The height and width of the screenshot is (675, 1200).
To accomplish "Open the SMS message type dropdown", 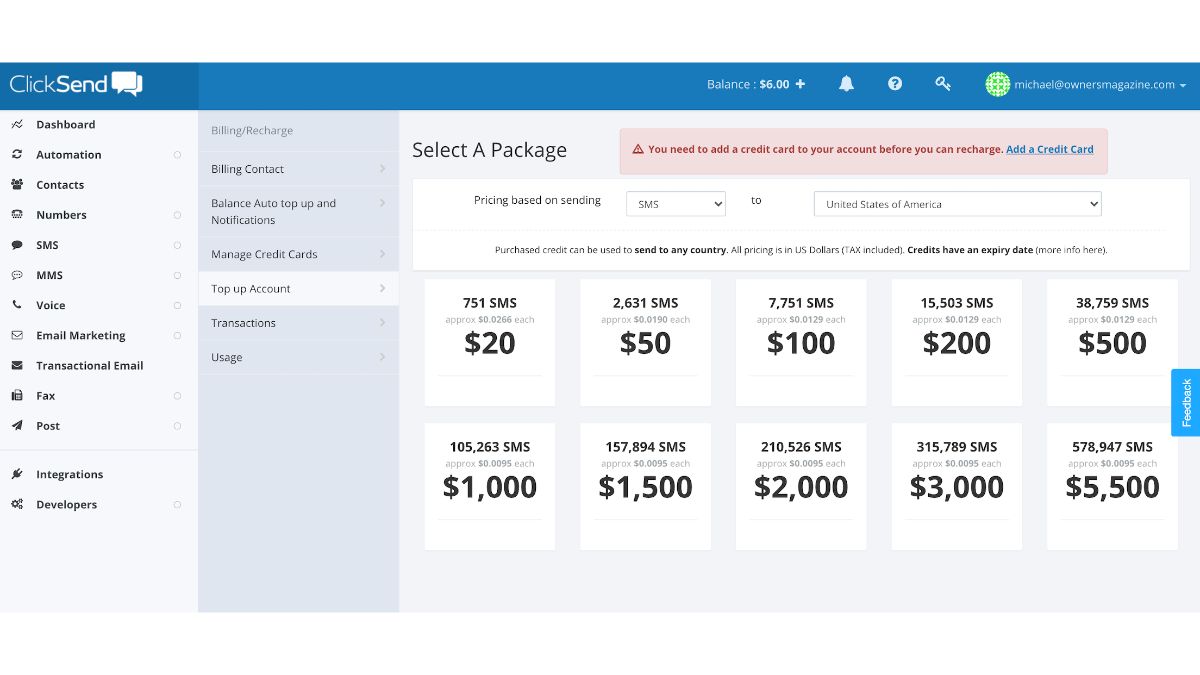I will 676,204.
